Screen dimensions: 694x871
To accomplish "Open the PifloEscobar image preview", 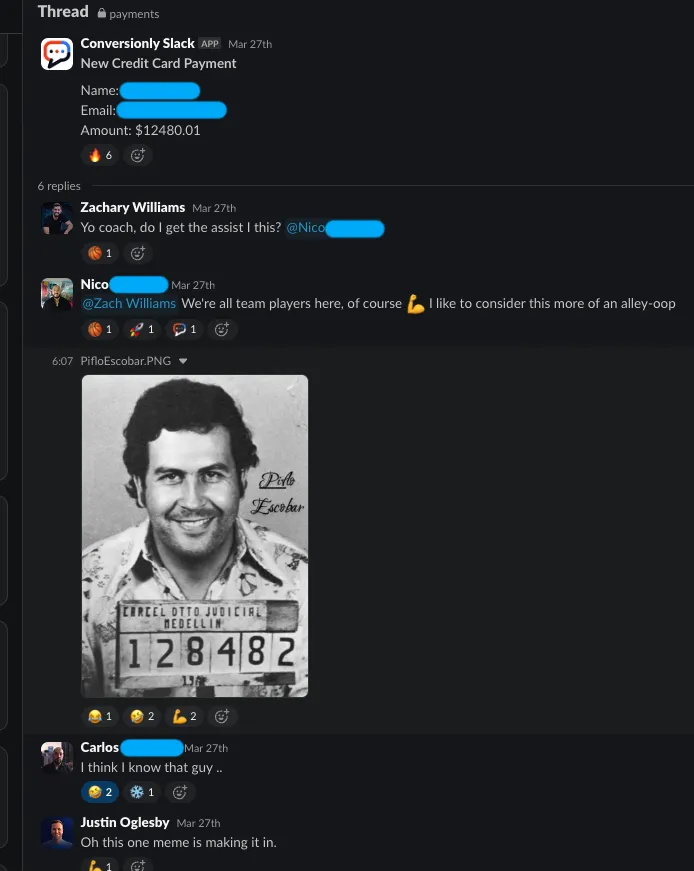I will tap(194, 536).
